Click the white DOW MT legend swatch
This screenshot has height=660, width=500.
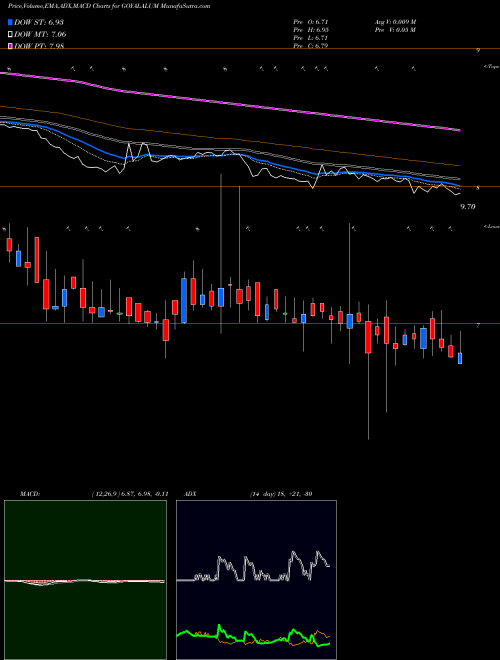[x=10, y=34]
